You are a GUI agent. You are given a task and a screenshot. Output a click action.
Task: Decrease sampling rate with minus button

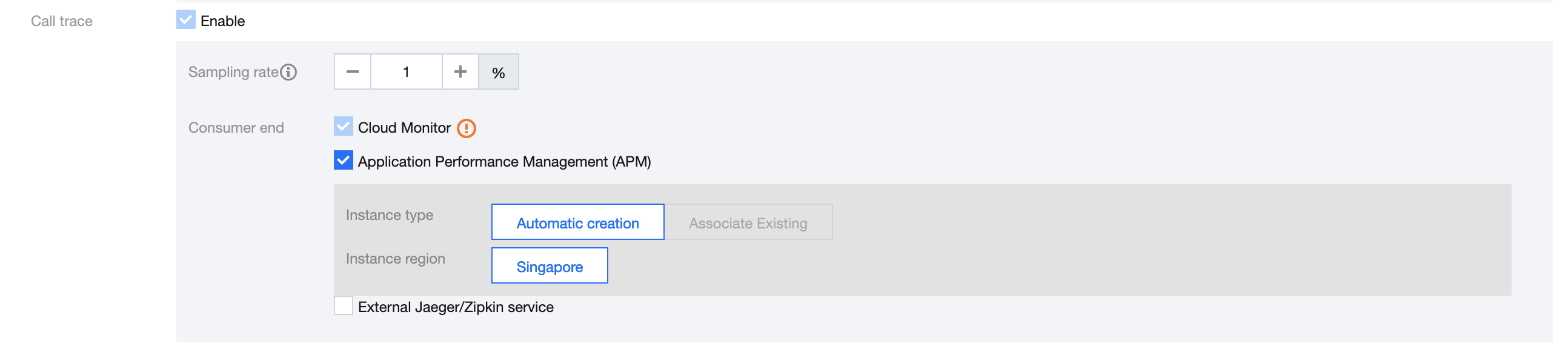click(x=353, y=72)
